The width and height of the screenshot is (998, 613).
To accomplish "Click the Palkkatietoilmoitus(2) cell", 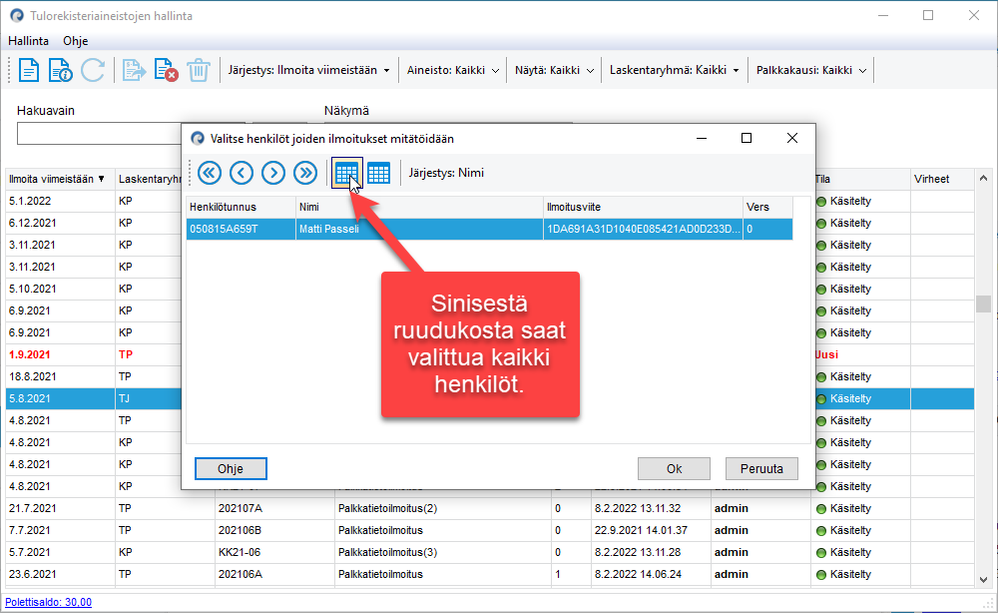I will [442, 508].
